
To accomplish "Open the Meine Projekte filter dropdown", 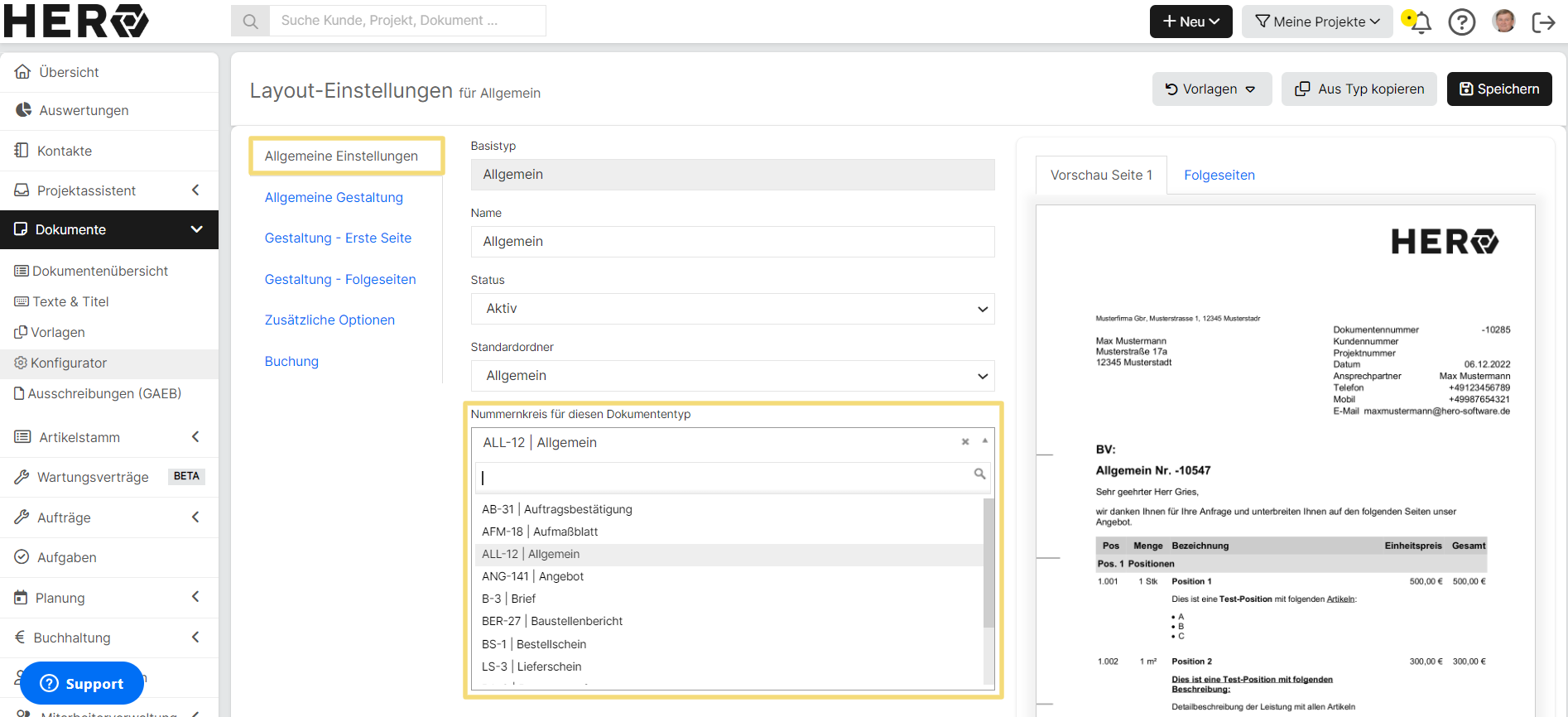I will 1317,22.
